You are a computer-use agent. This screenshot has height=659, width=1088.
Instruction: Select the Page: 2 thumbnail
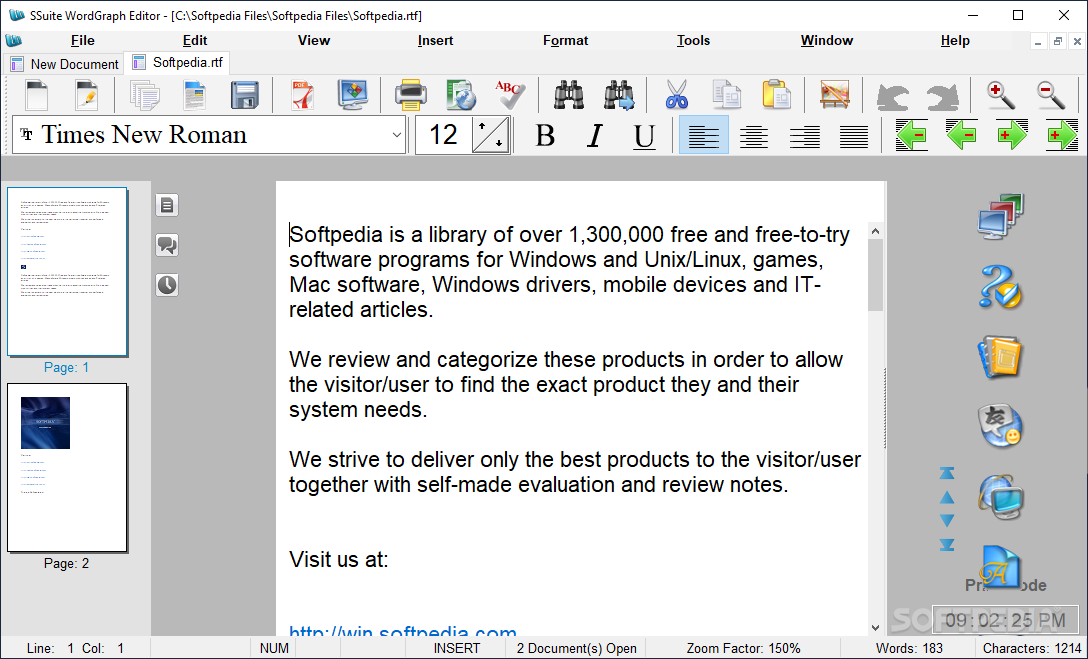click(67, 468)
